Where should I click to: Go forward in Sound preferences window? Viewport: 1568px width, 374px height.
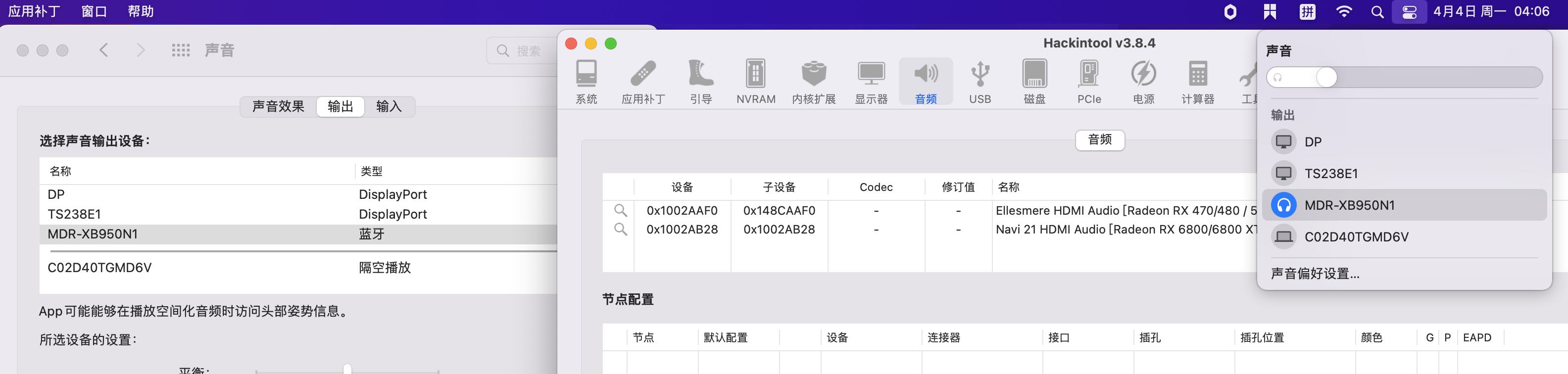[141, 50]
